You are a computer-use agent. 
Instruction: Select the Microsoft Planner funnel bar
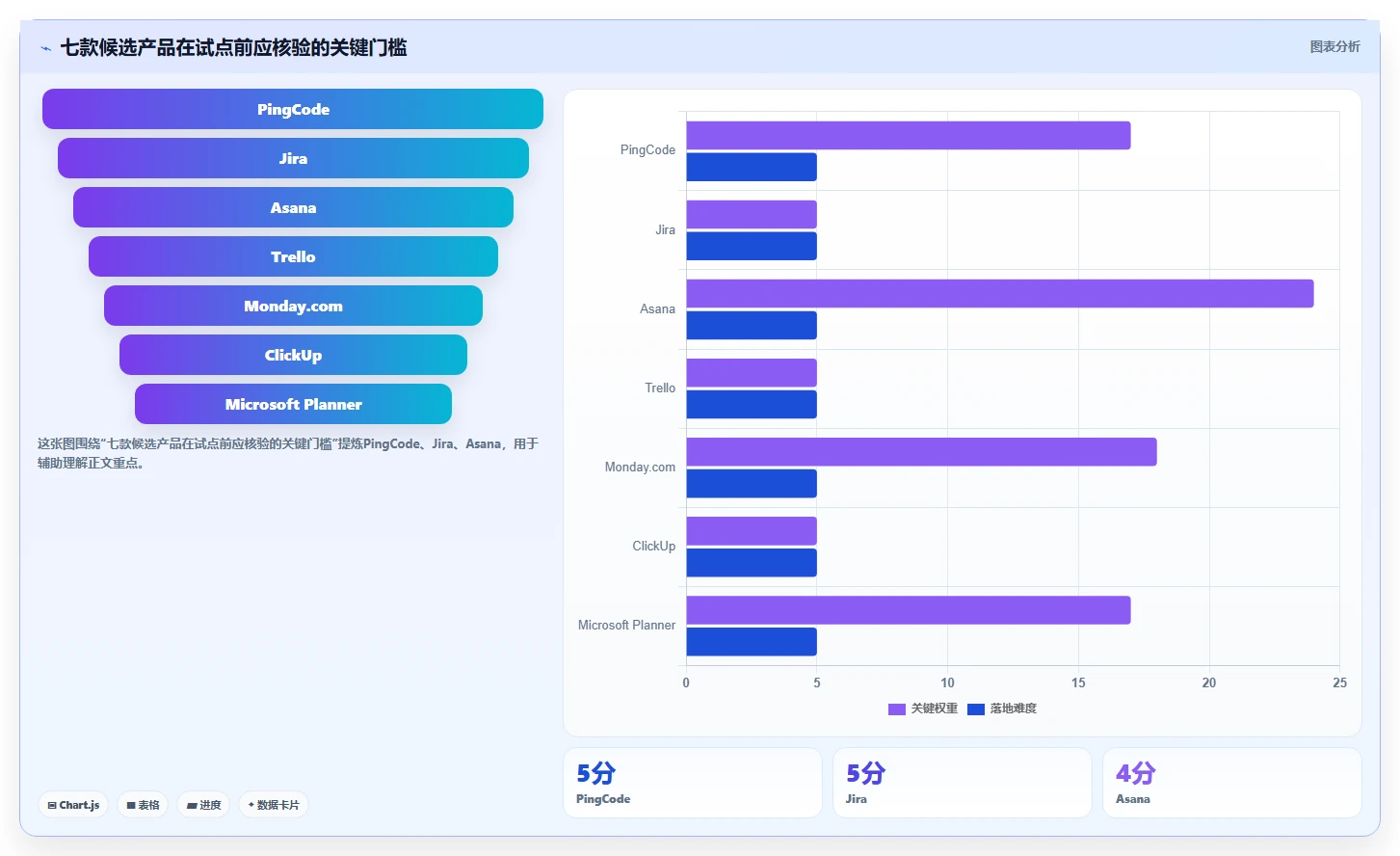click(x=293, y=404)
